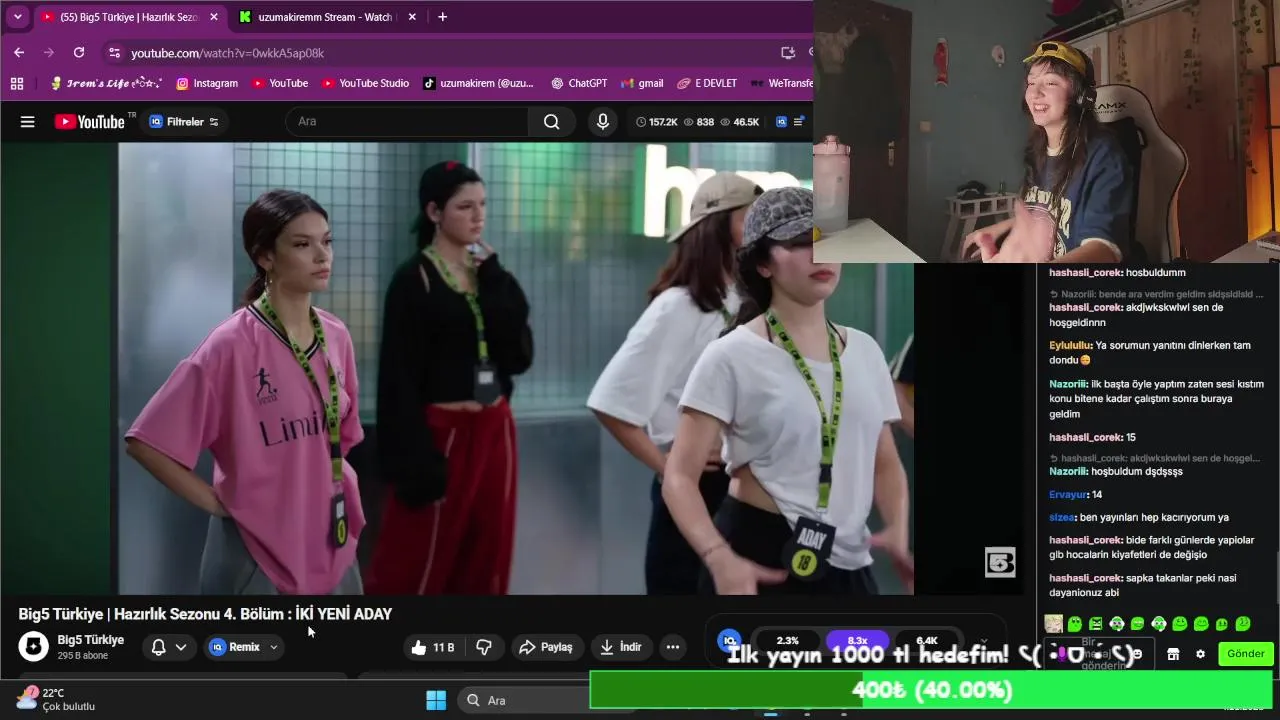Select the angry square green emote

click(x=1096, y=624)
